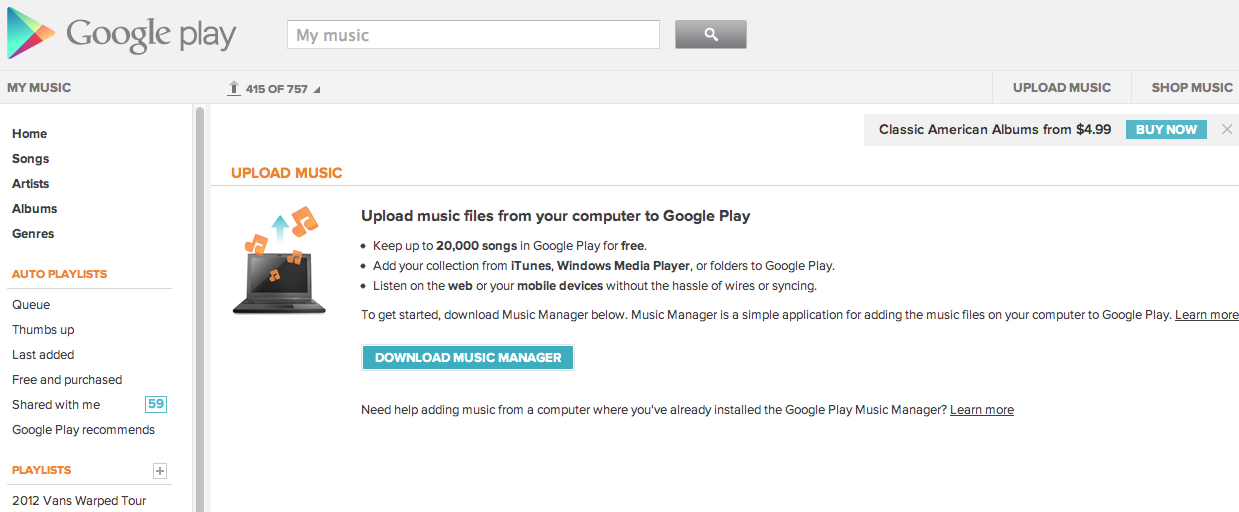
Task: Click Learn more about already installed Music Manager
Action: click(982, 410)
